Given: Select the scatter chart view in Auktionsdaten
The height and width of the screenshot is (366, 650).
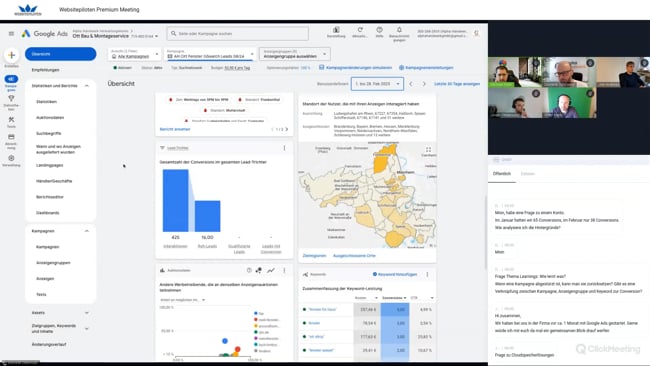Looking at the screenshot, I should coord(259,270).
